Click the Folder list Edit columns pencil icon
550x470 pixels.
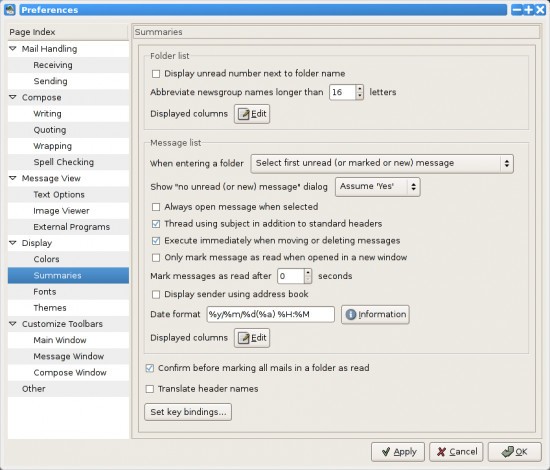(244, 114)
